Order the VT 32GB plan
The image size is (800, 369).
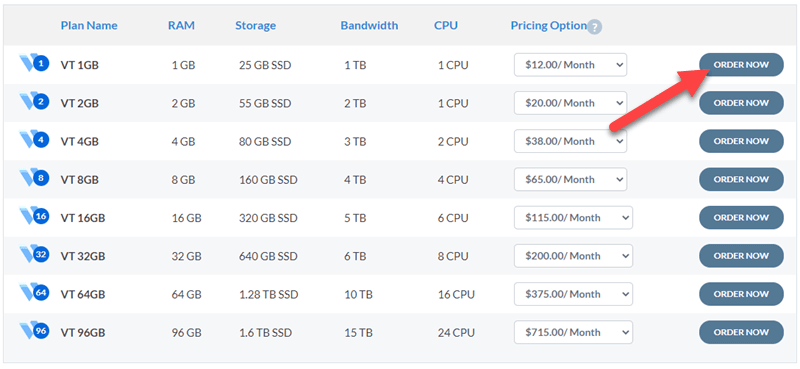(741, 256)
